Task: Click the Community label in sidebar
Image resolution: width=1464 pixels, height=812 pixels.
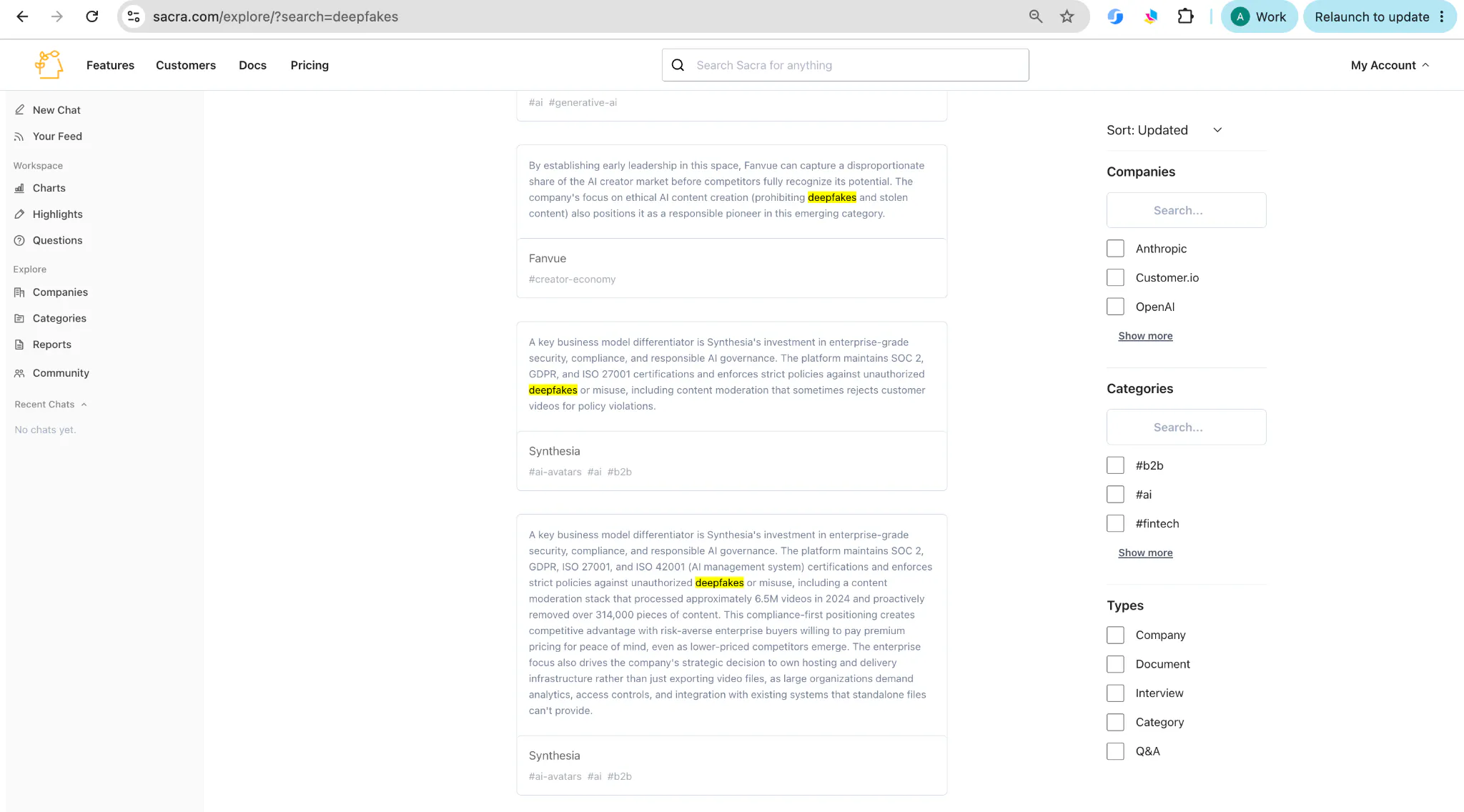Action: pyautogui.click(x=61, y=373)
